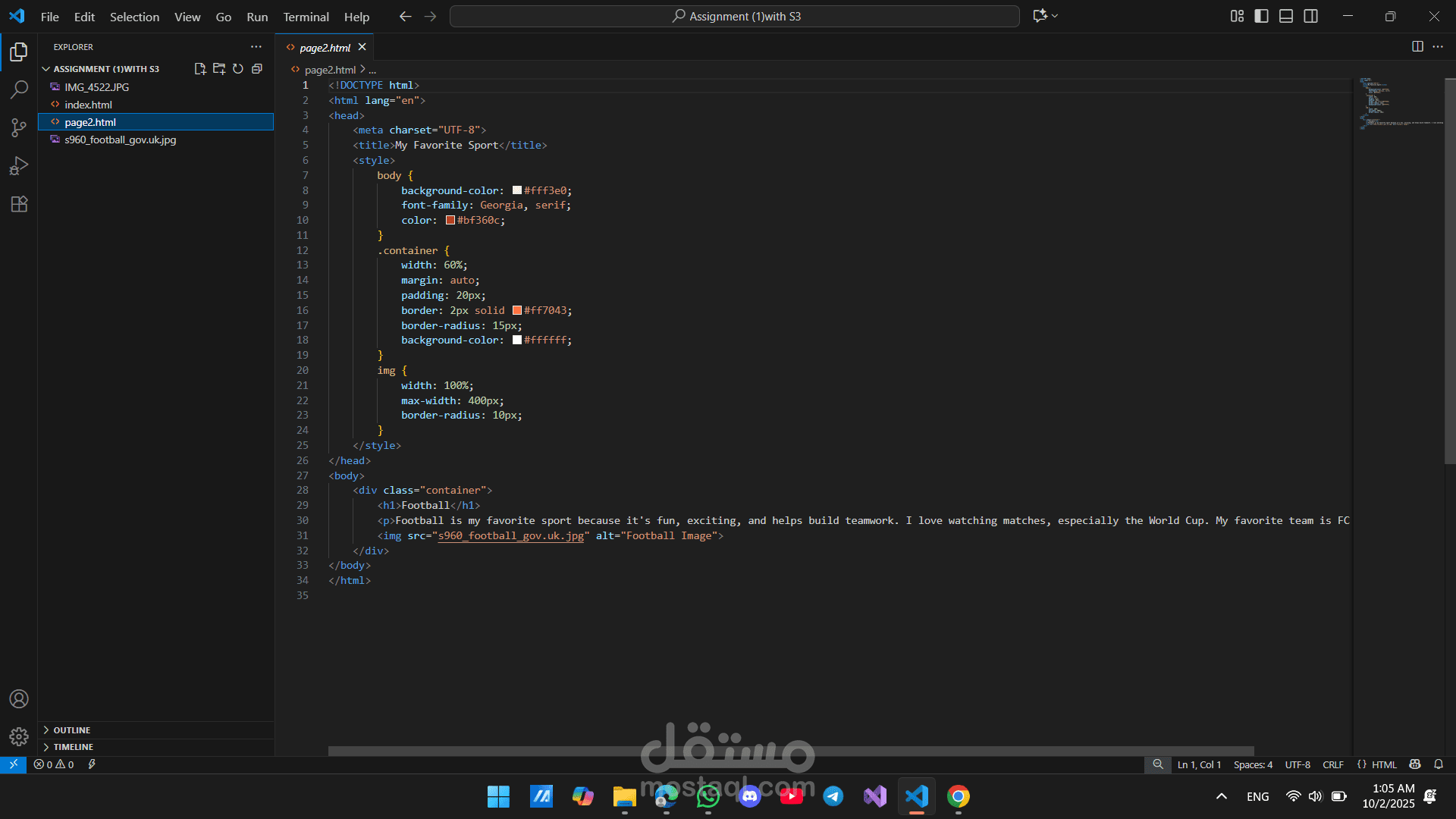Open editor more actions ellipsis
Viewport: 1456px width, 819px height.
1438,47
